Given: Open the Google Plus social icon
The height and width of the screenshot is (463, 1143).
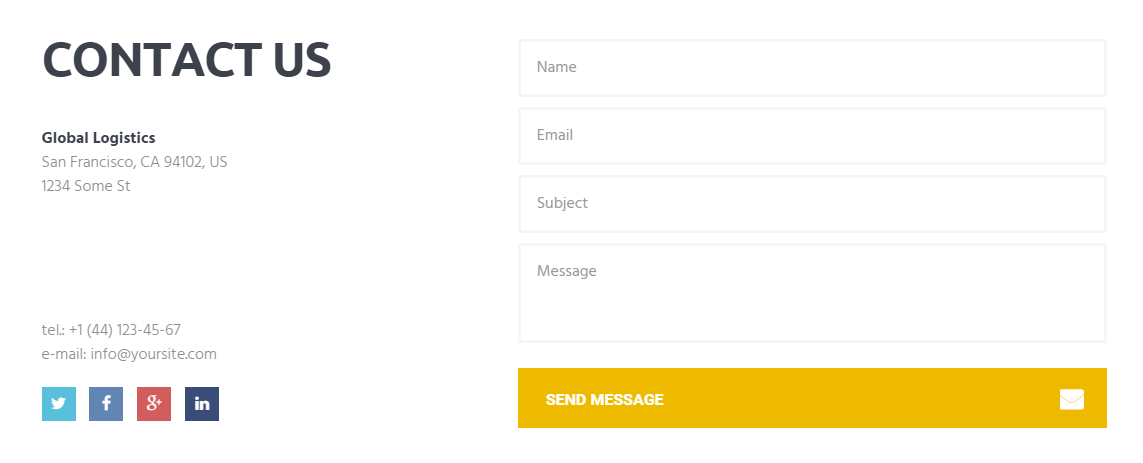Looking at the screenshot, I should [154, 404].
